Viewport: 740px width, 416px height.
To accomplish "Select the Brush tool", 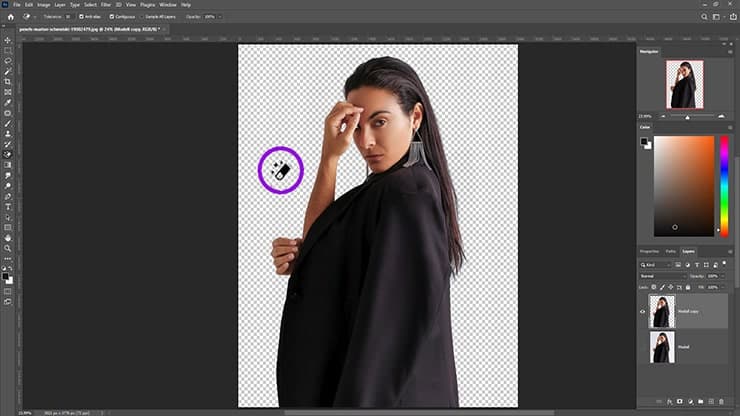I will point(8,124).
